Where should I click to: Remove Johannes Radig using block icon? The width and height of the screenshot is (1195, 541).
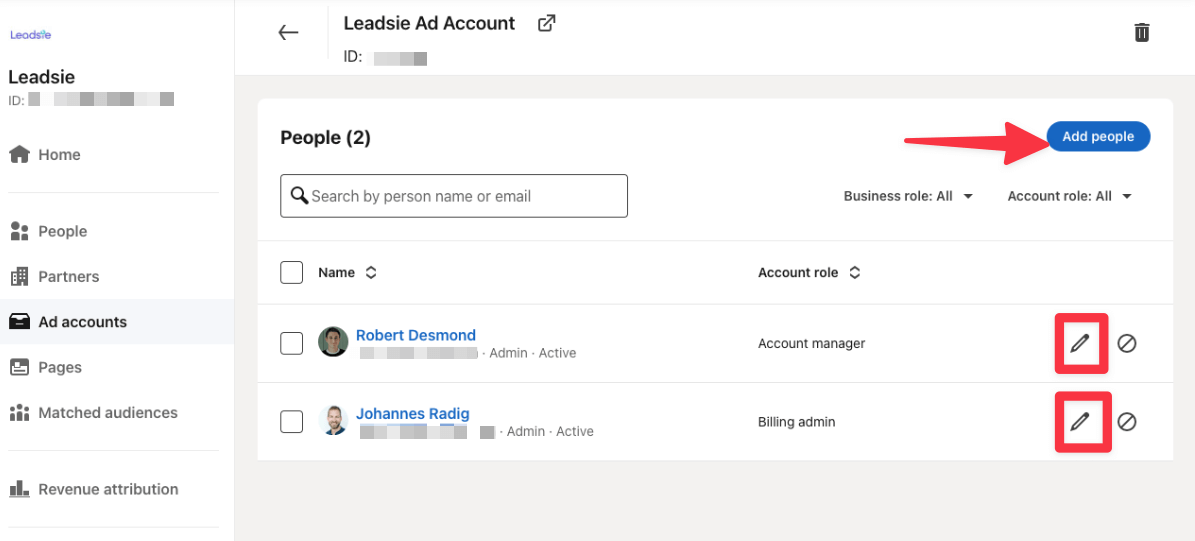(x=1127, y=421)
